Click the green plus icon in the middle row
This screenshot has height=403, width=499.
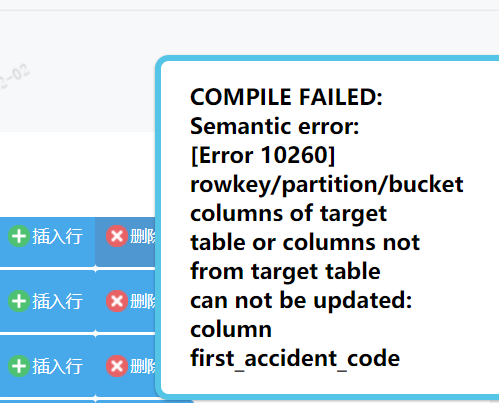19,301
